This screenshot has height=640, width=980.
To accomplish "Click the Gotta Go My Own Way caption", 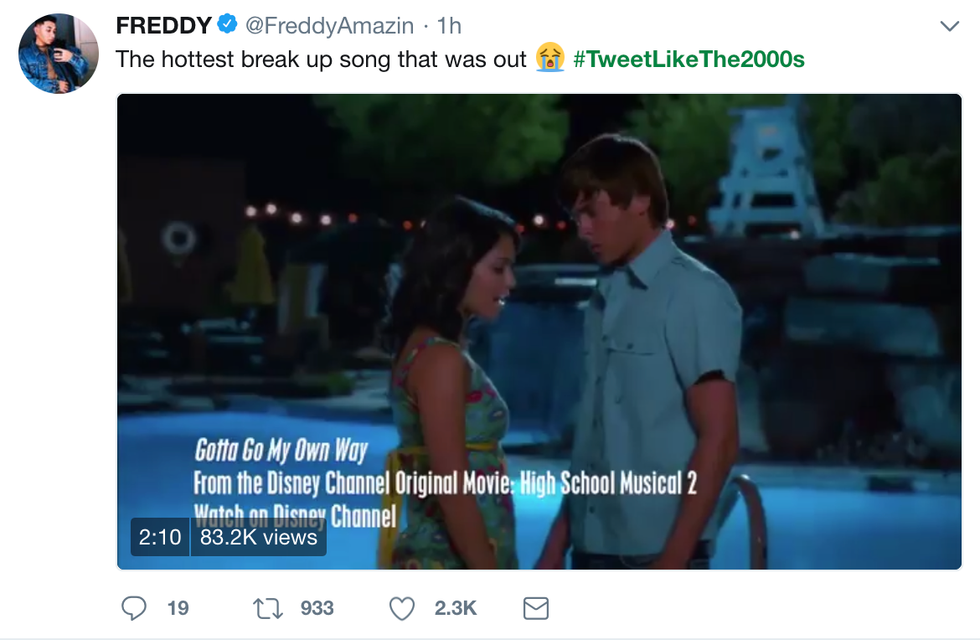I will 281,450.
